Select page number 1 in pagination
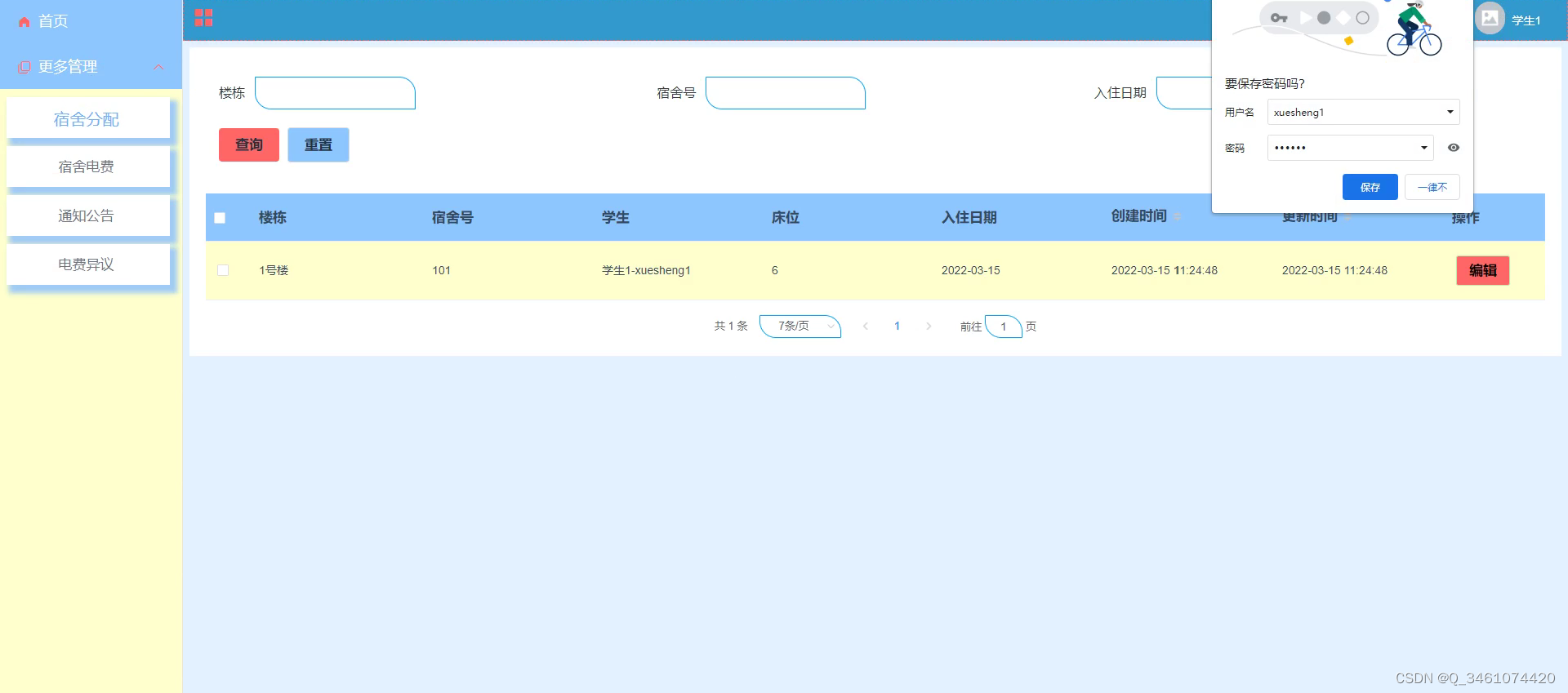This screenshot has height=693, width=1568. click(897, 326)
